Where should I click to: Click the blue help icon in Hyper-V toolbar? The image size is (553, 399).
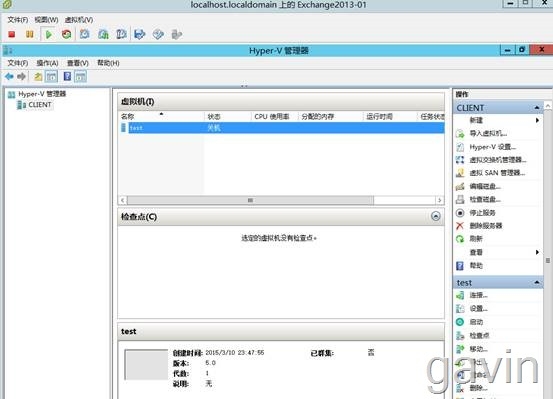pos(67,76)
